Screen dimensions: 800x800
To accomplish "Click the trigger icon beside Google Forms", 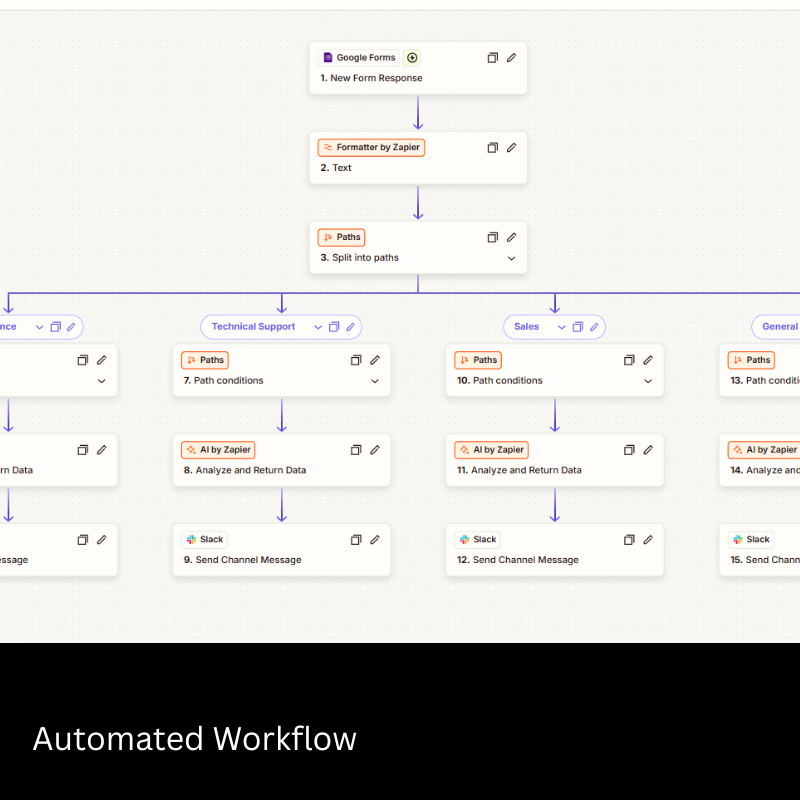I will point(412,58).
